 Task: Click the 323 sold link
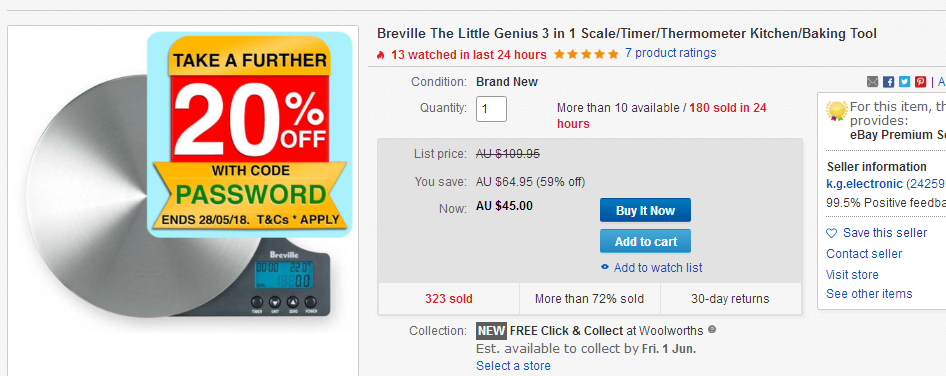click(x=448, y=299)
